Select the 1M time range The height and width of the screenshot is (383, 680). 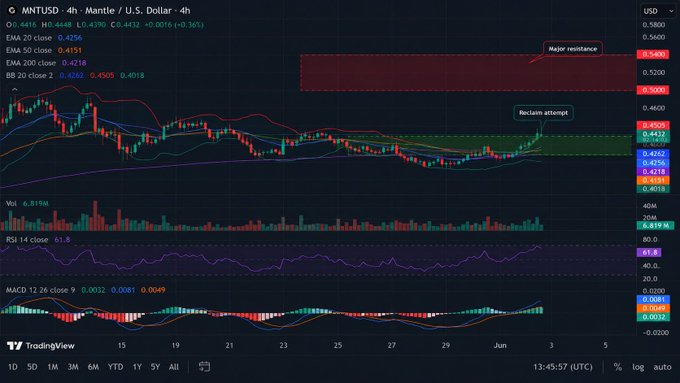click(x=52, y=367)
